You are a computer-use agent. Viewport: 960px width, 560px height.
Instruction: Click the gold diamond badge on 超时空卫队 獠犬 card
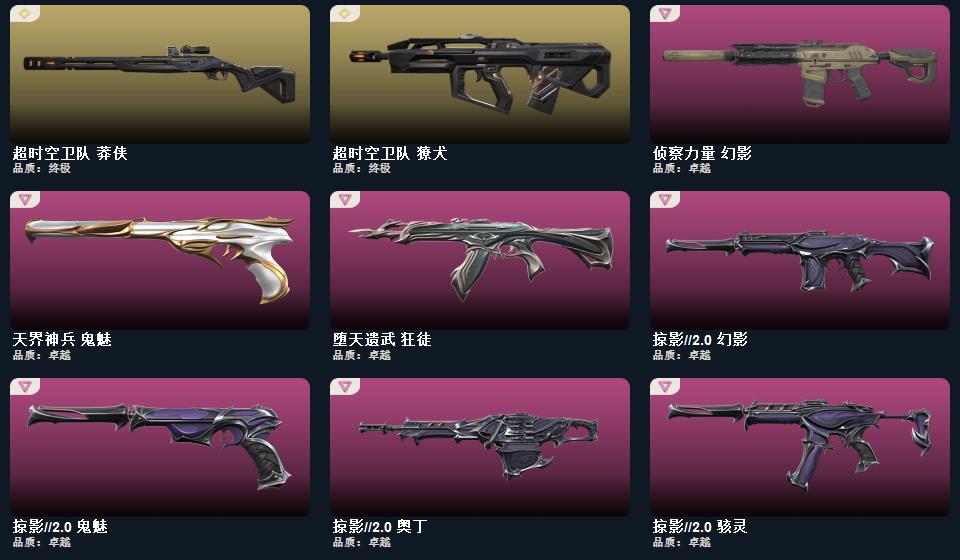click(345, 13)
